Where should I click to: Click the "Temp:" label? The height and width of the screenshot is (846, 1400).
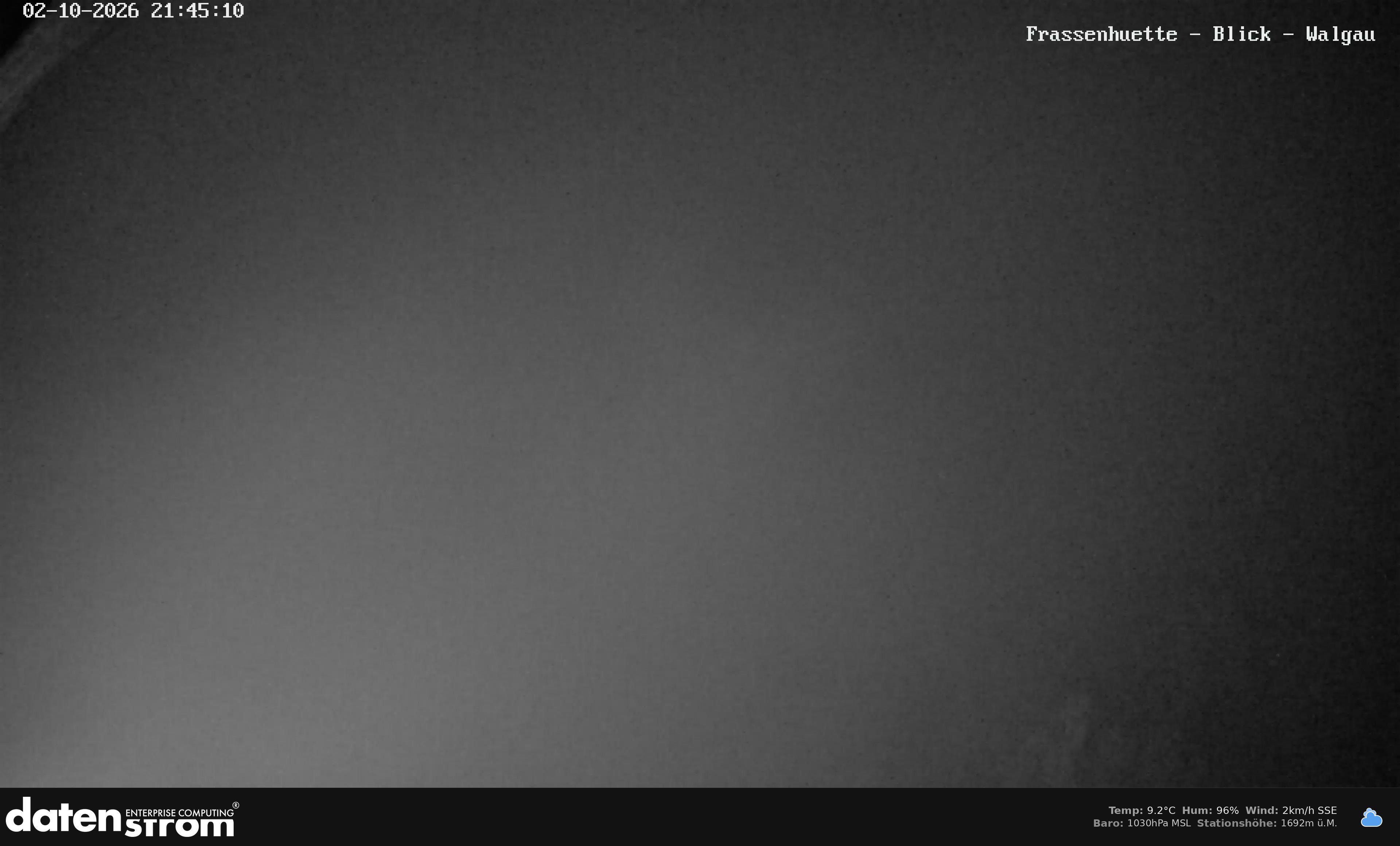[x=1125, y=810]
